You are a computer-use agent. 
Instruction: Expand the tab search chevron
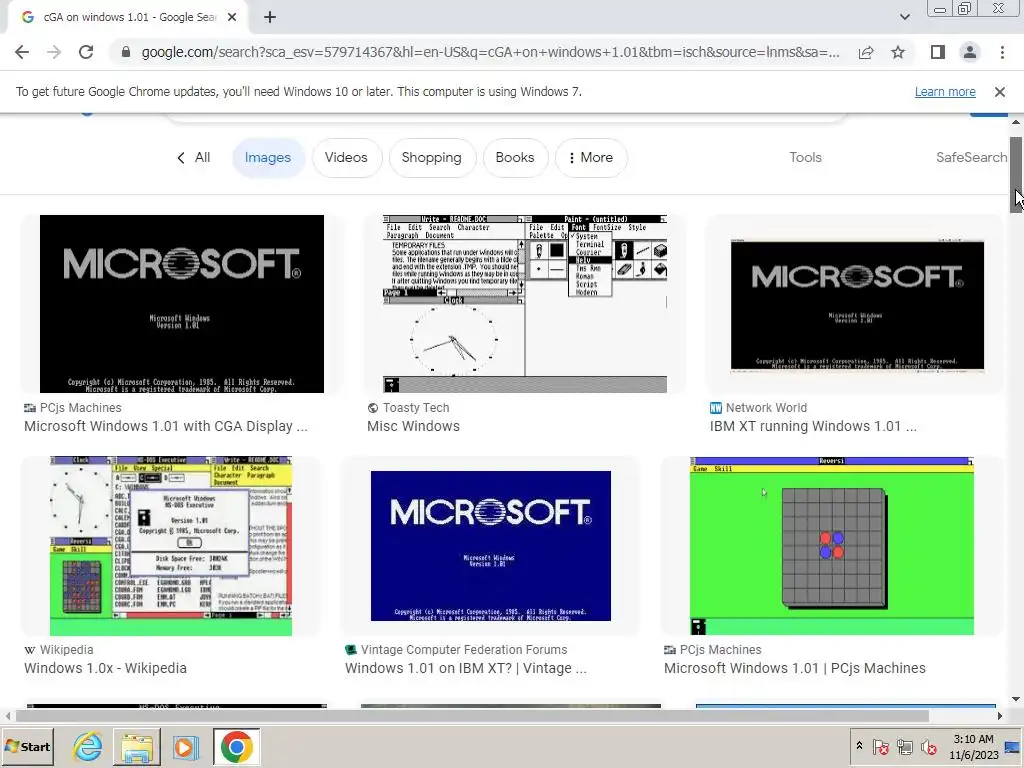[x=904, y=18]
